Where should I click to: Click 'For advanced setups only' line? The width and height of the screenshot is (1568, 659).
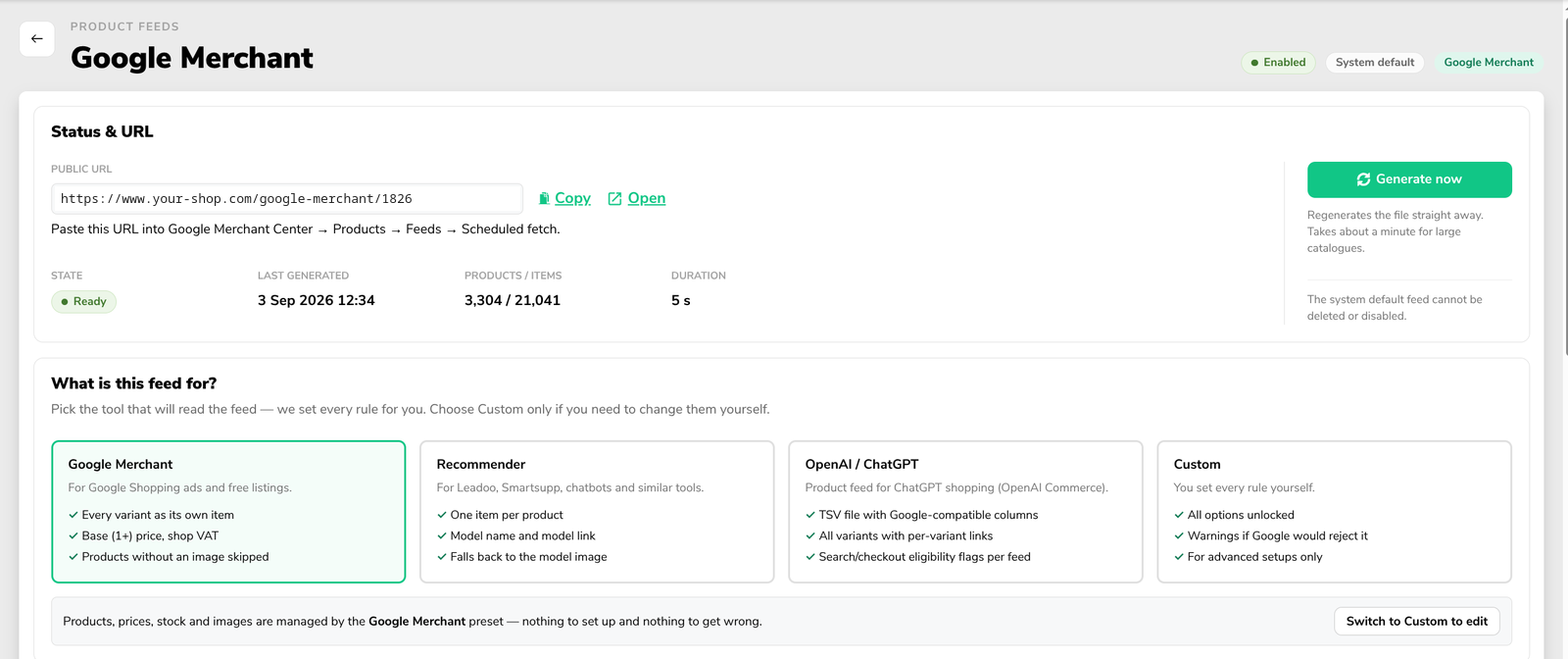(x=1254, y=557)
